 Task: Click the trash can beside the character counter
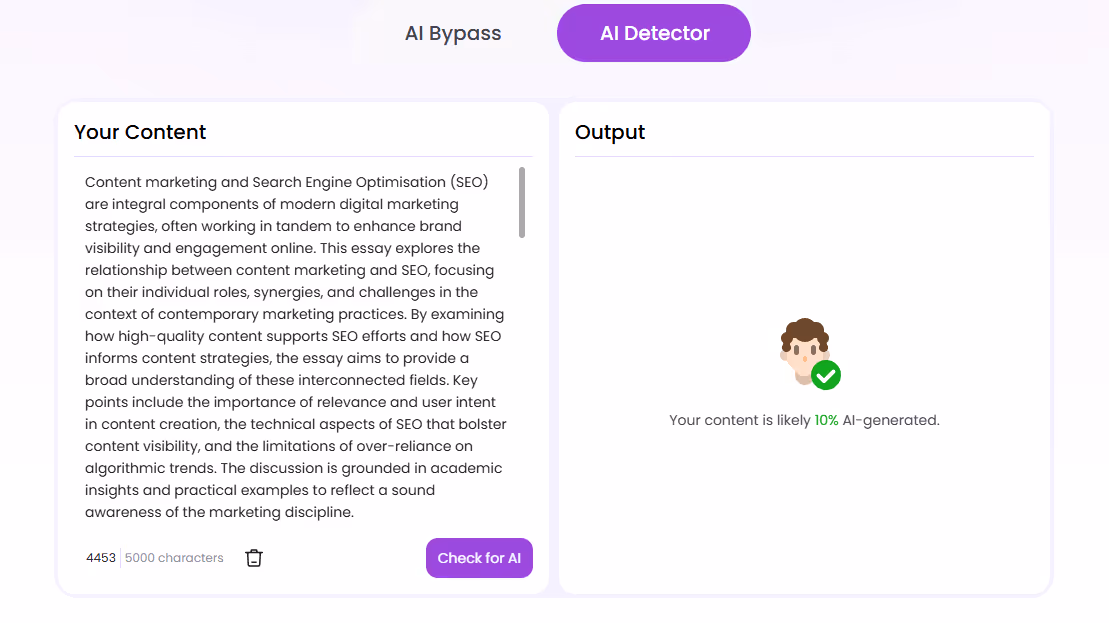(x=253, y=557)
